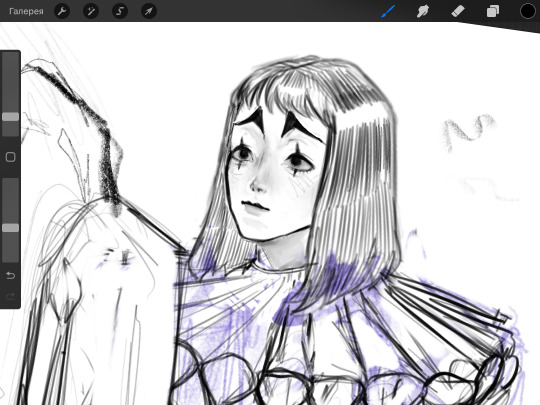Click the brush size slider handle
The image size is (540, 405).
click(x=11, y=117)
